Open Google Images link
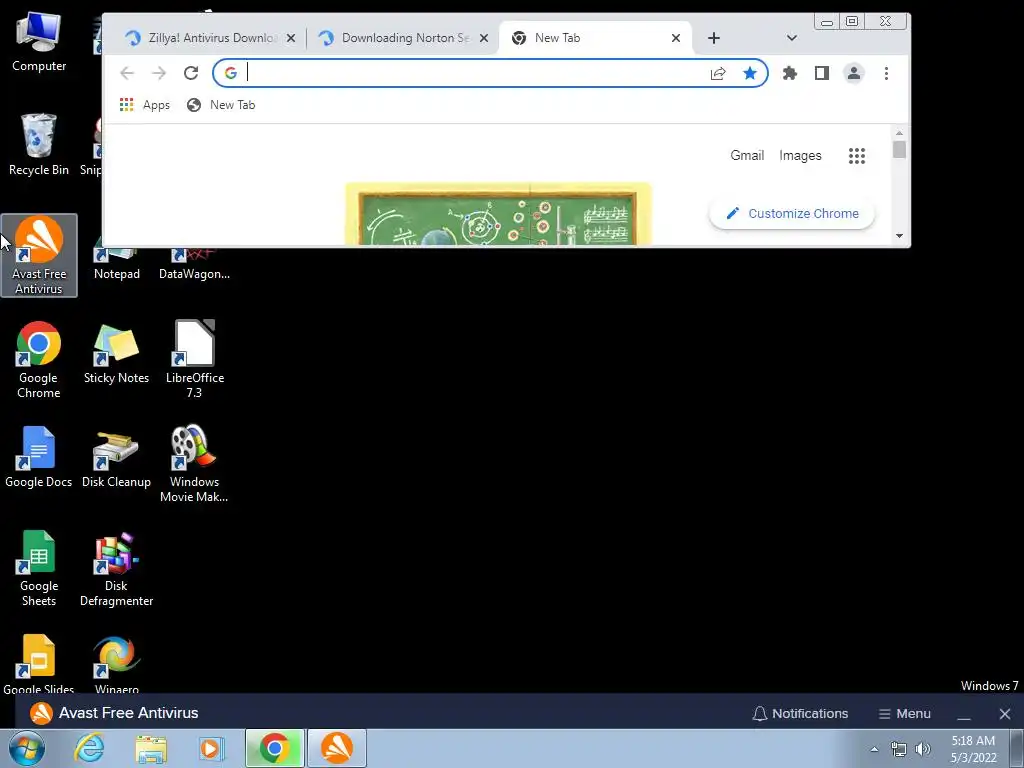 click(x=800, y=155)
